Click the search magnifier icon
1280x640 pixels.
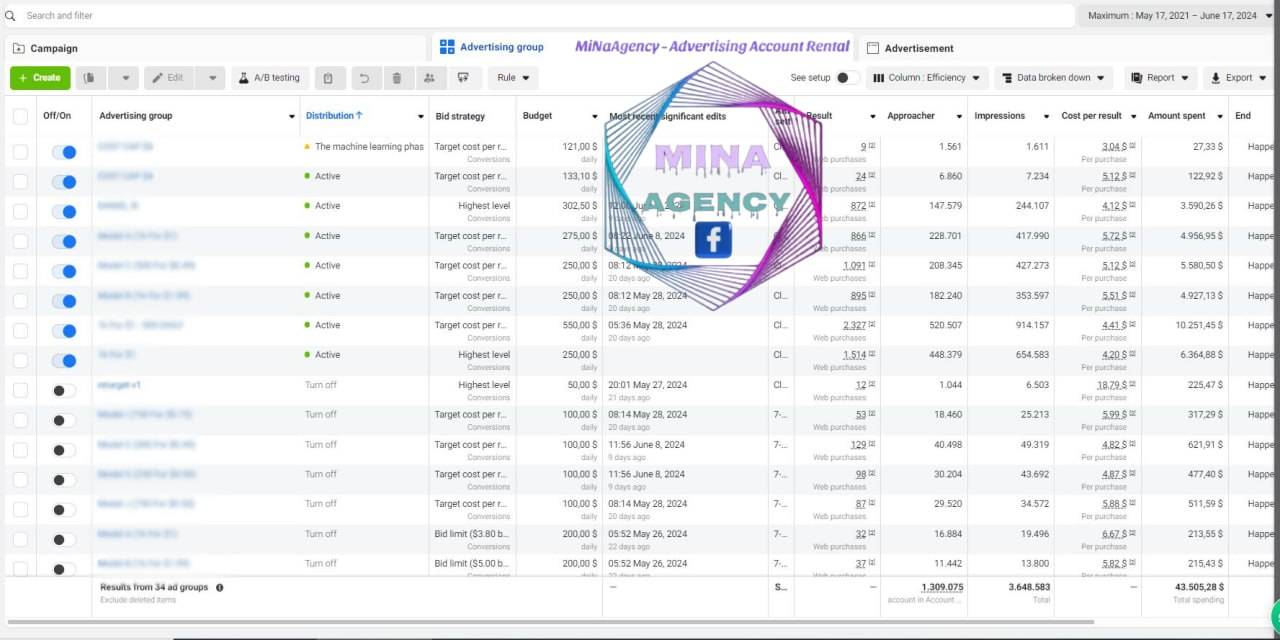click(10, 16)
